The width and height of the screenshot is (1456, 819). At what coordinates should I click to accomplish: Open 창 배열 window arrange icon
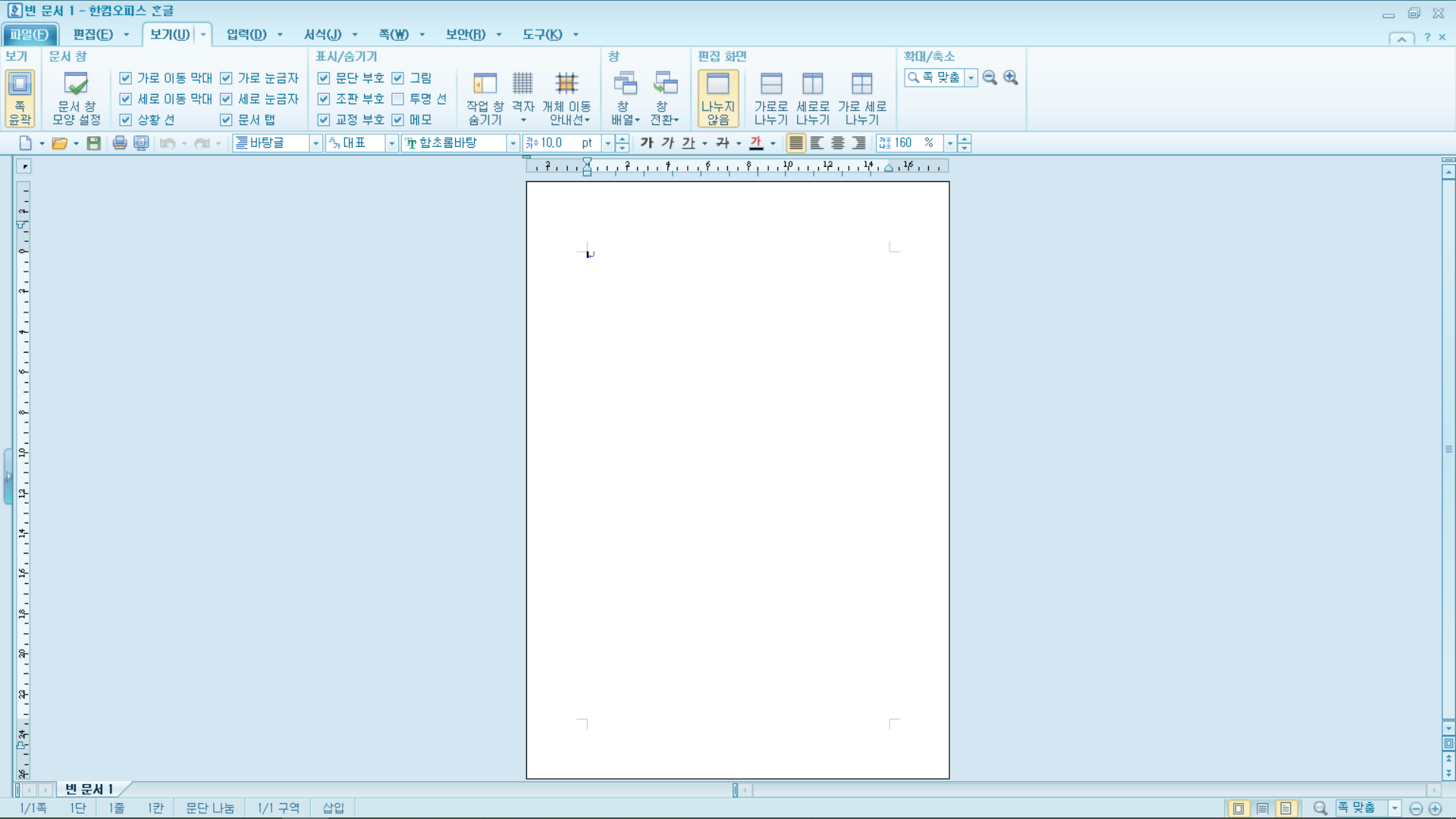pos(625,98)
